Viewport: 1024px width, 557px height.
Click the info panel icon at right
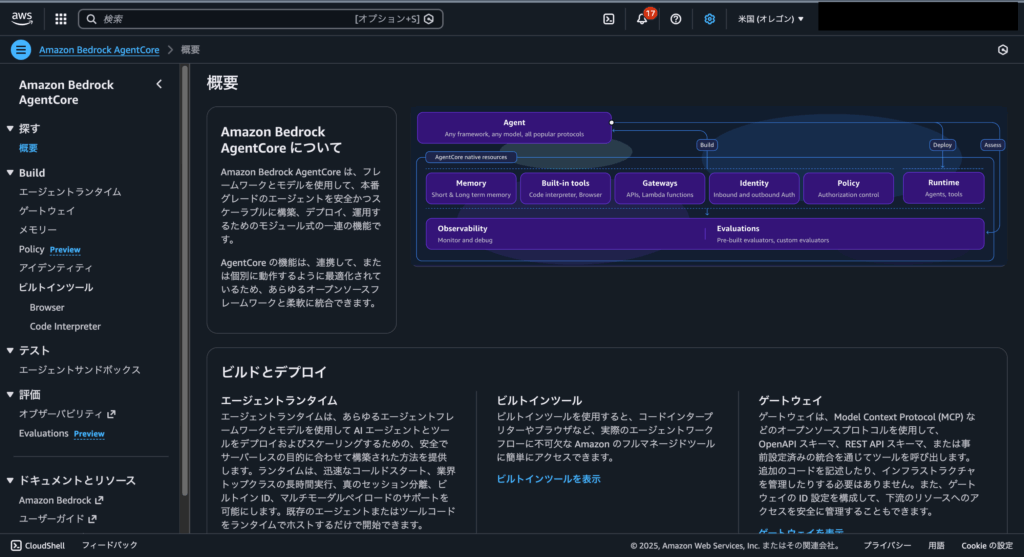point(1002,49)
